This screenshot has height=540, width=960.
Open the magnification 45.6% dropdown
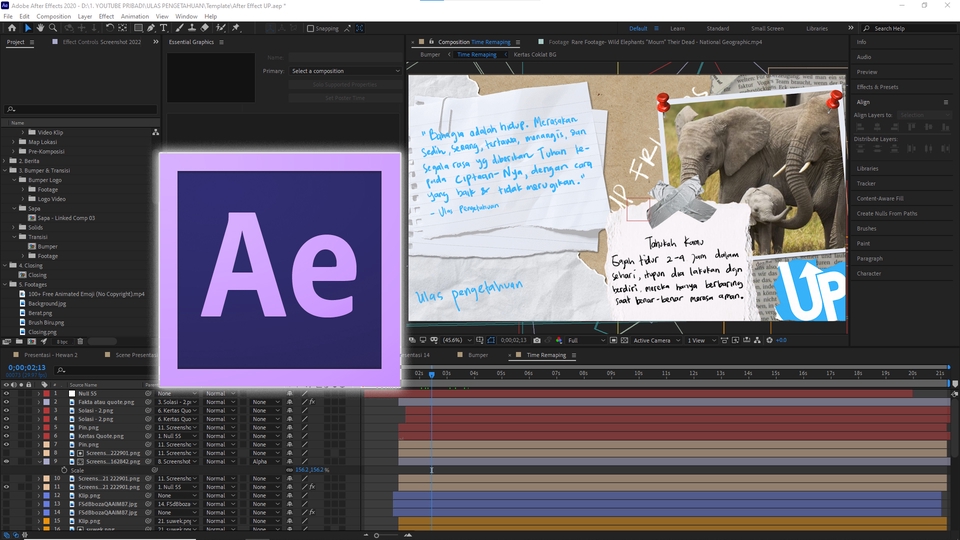(457, 340)
